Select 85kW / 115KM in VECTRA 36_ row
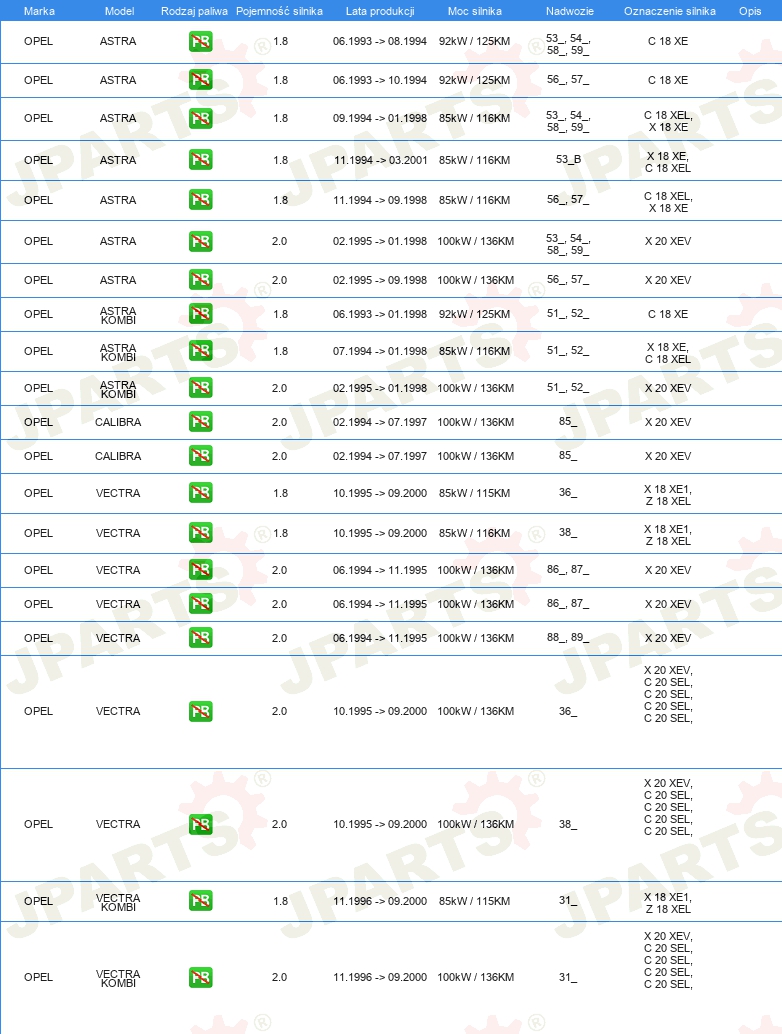Viewport: 782px width, 1034px height. click(x=474, y=493)
